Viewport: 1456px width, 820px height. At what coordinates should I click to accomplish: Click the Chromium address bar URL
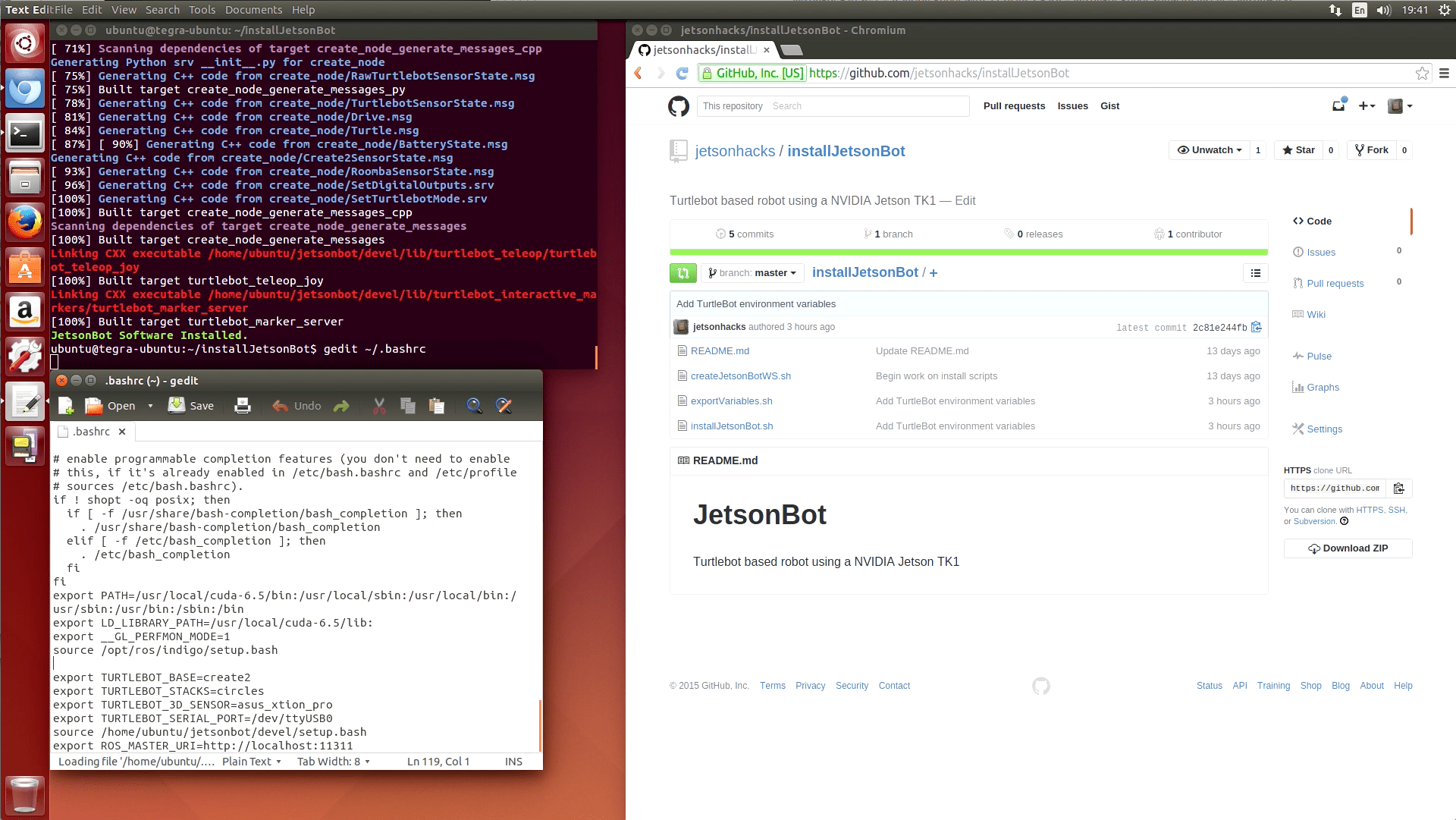click(939, 73)
